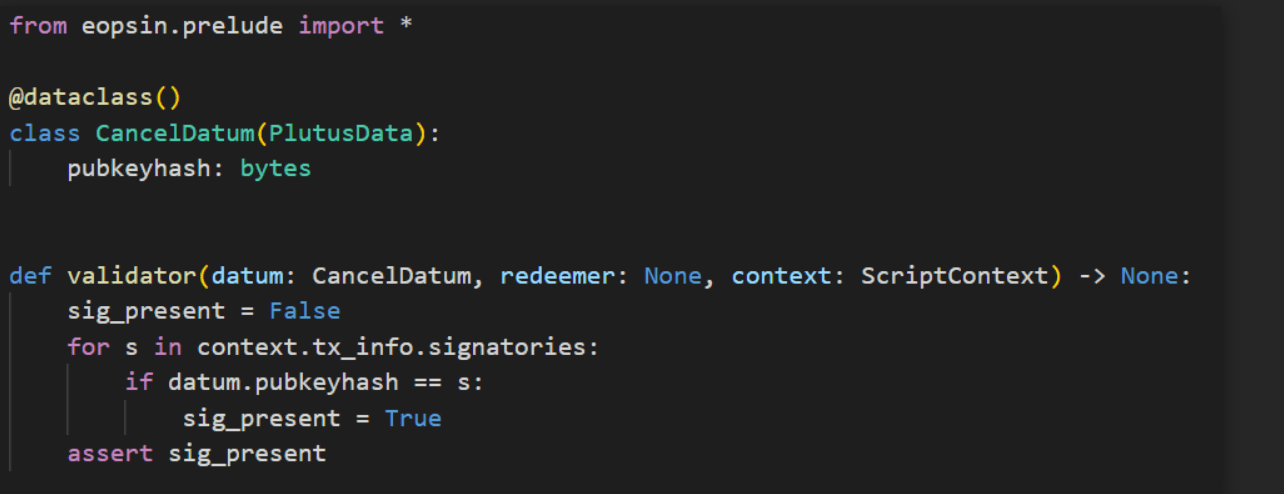Click the ScriptContext type annotation
The image size is (1284, 494).
click(x=953, y=275)
